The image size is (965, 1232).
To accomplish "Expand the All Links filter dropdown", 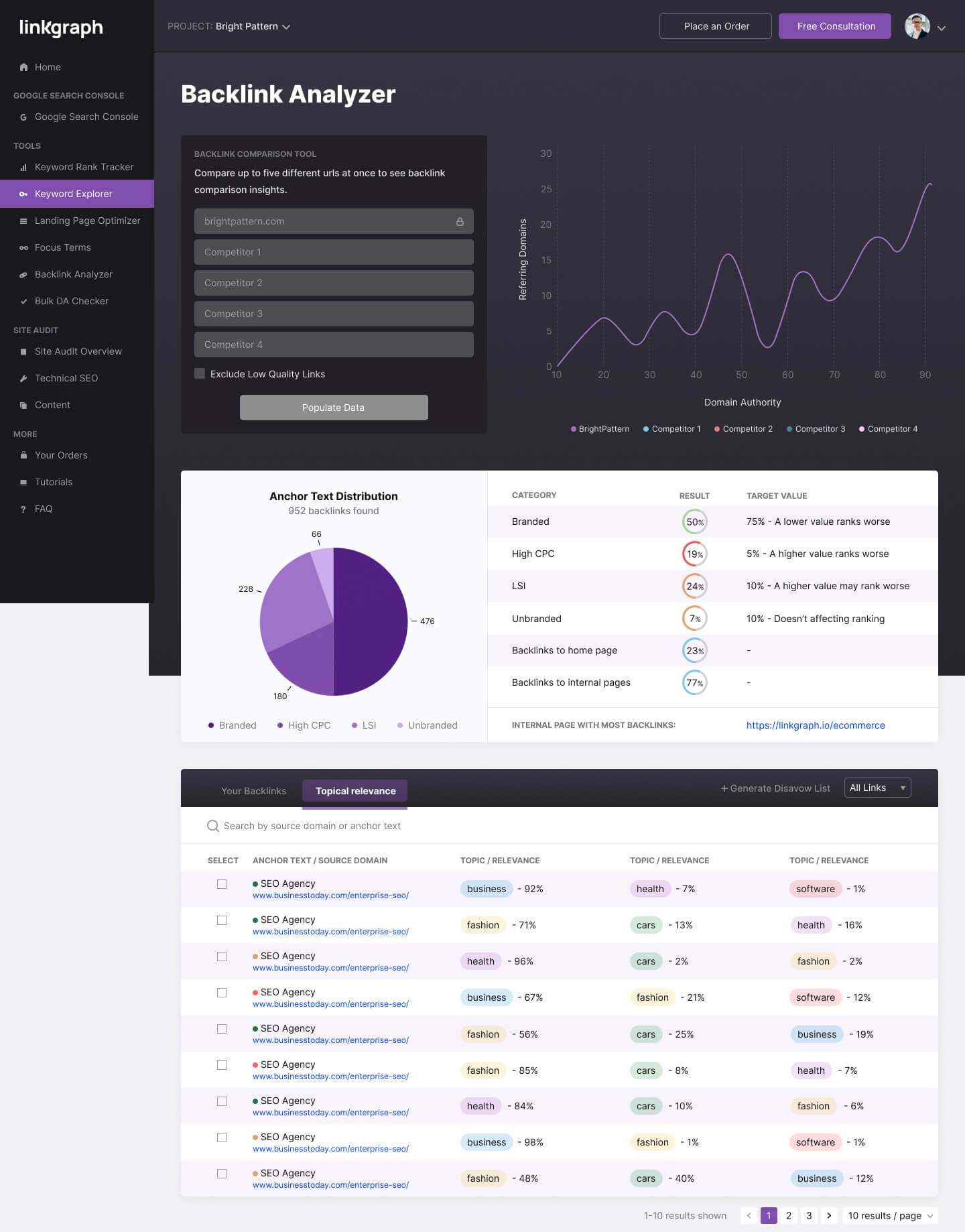I will click(877, 788).
